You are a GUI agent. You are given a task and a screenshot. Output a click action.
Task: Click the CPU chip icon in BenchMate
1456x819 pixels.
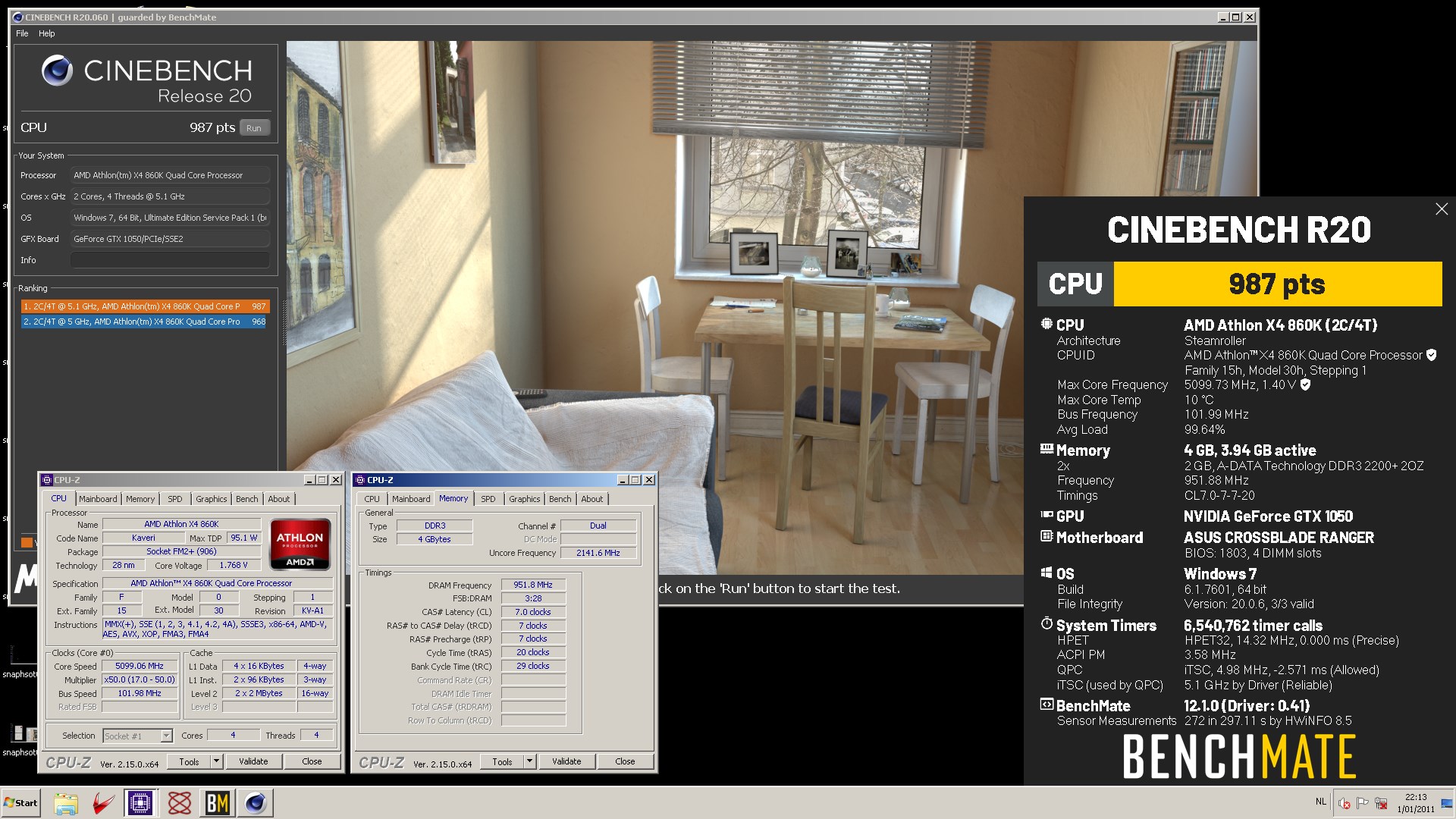[1046, 324]
